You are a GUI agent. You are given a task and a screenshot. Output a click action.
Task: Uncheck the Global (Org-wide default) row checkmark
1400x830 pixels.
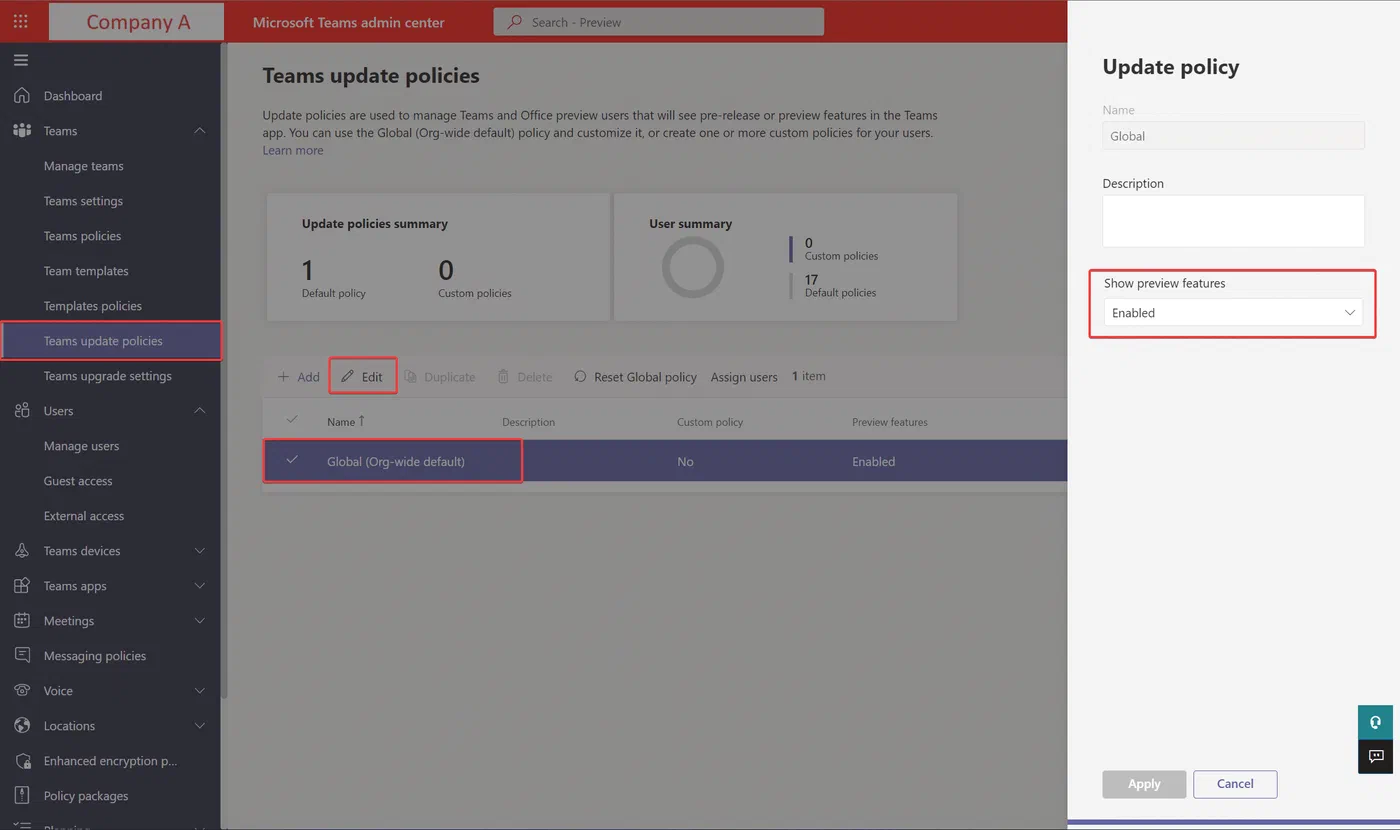292,460
